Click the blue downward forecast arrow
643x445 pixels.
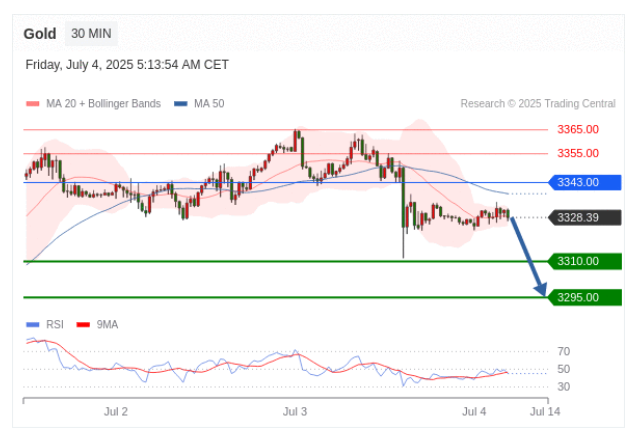(x=529, y=256)
